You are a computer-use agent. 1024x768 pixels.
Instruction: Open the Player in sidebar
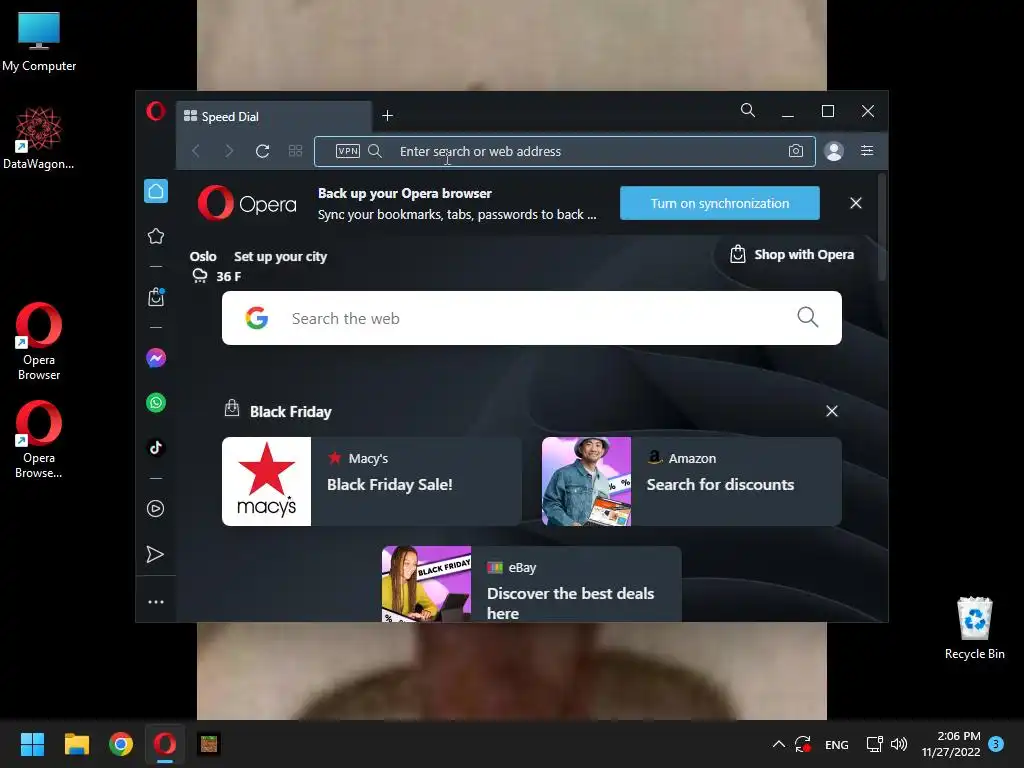click(155, 509)
